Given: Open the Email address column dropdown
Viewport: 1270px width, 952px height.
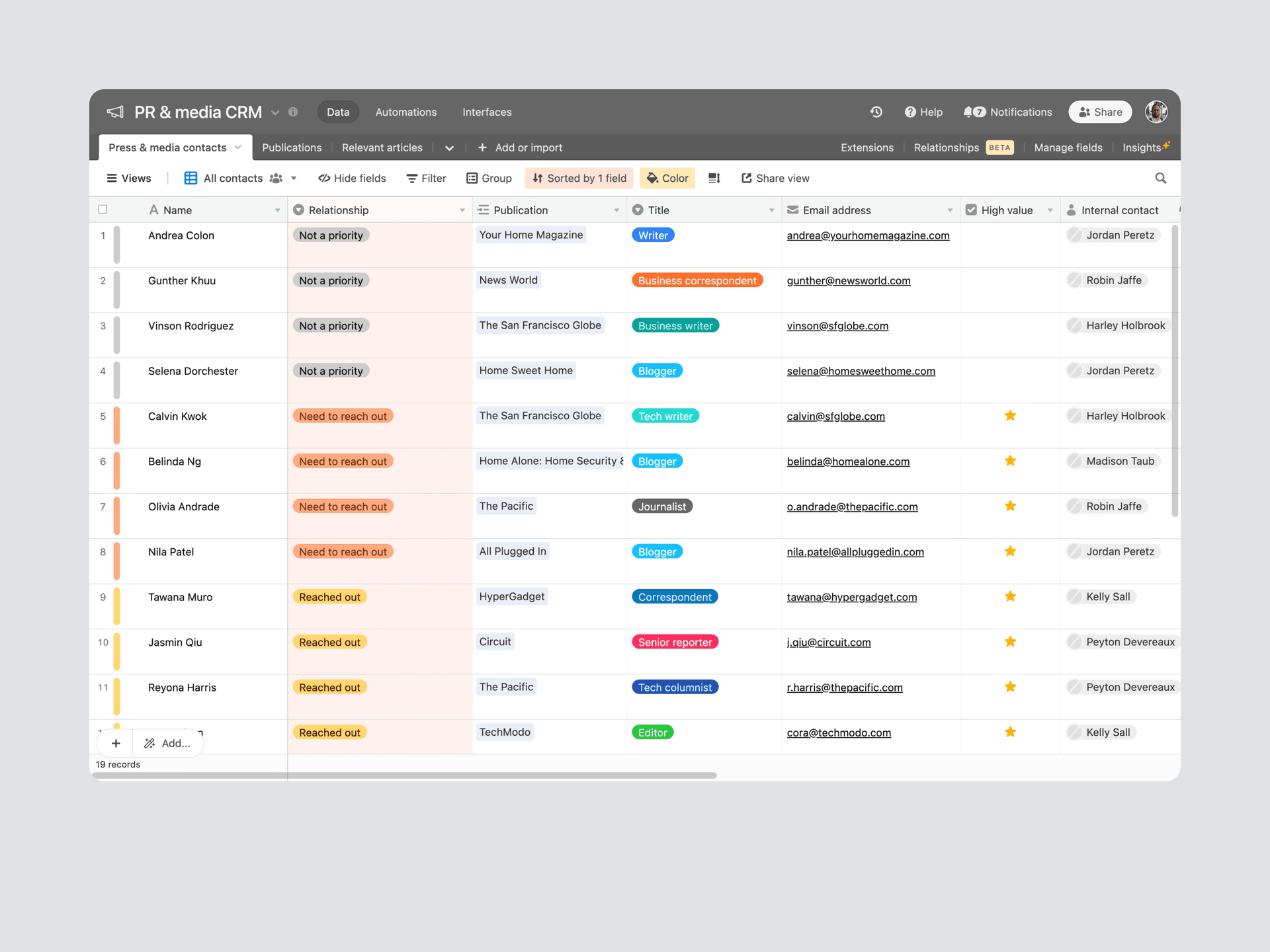Looking at the screenshot, I should 950,210.
